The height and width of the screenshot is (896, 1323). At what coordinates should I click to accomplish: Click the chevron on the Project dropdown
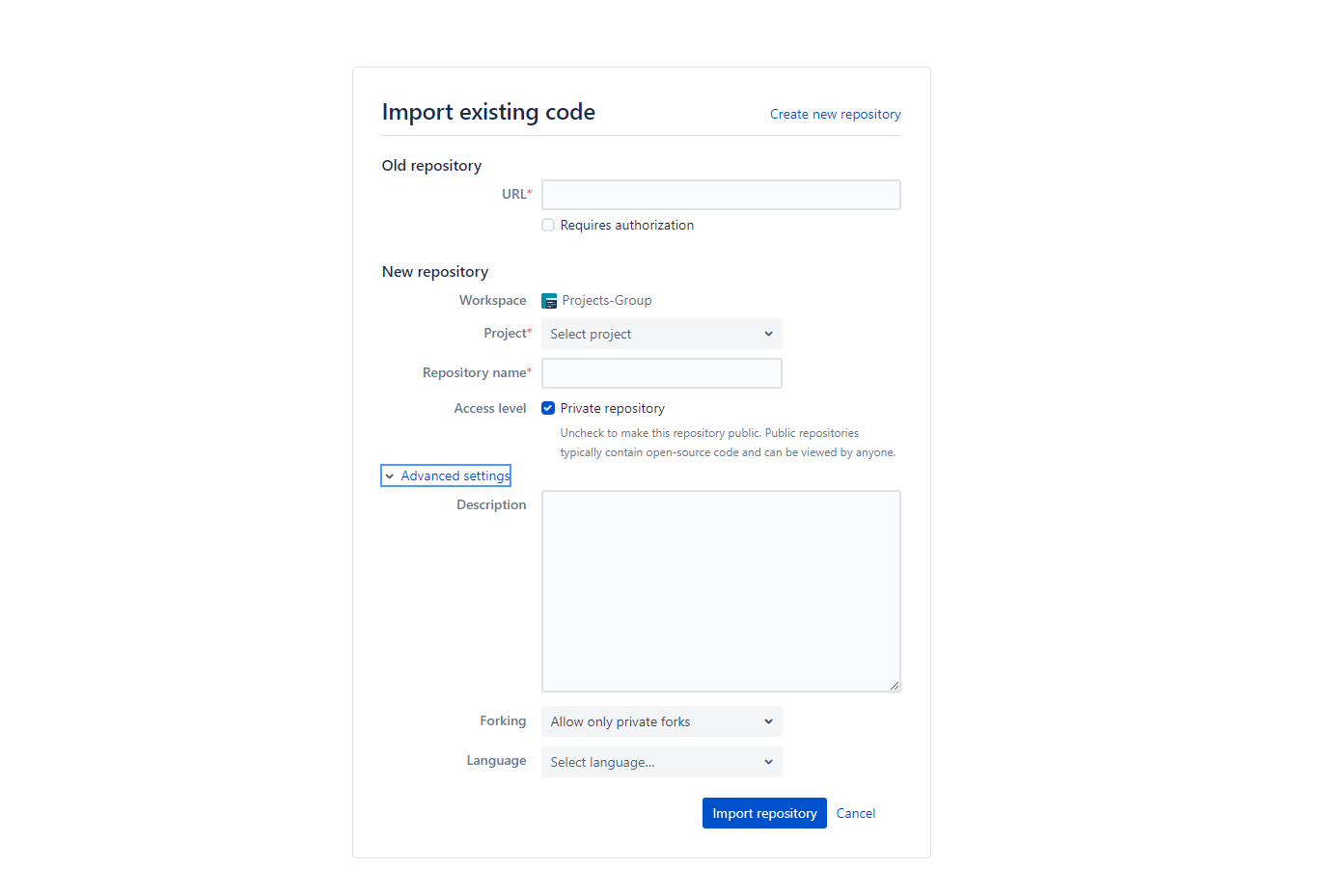point(769,334)
